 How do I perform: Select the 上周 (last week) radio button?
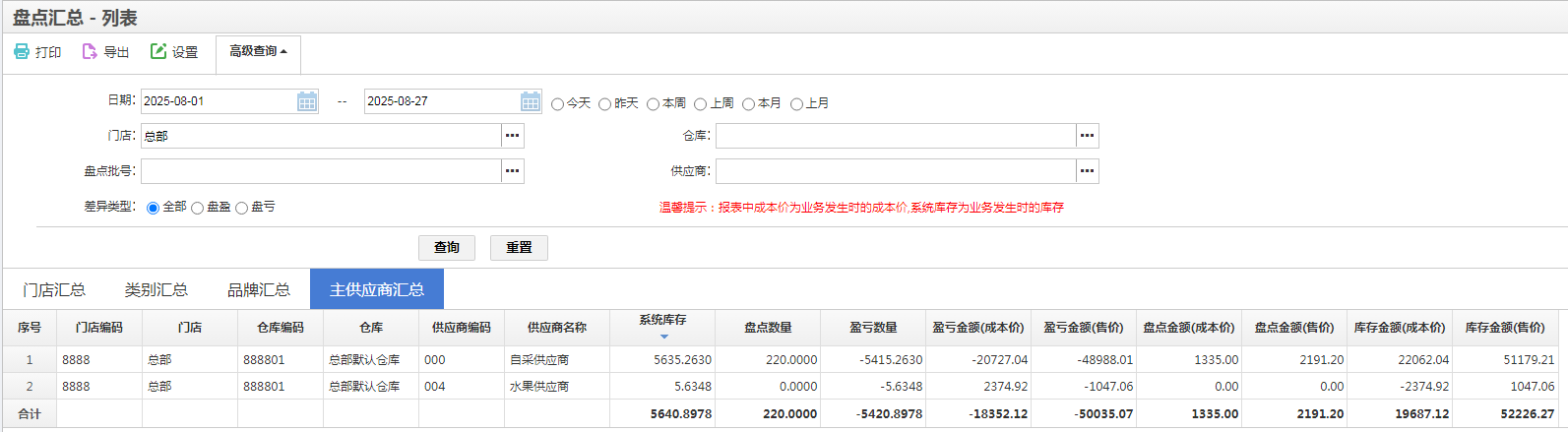[x=701, y=104]
